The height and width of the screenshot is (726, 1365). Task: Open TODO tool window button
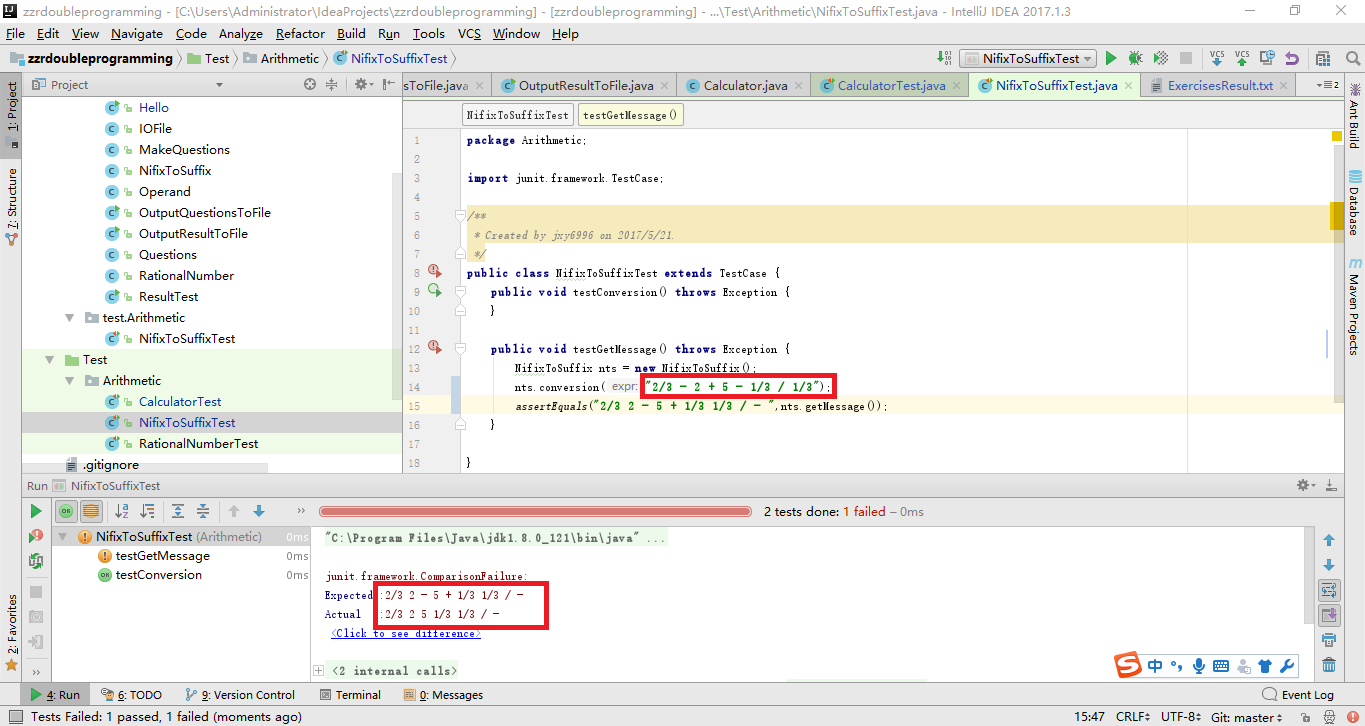tap(131, 695)
